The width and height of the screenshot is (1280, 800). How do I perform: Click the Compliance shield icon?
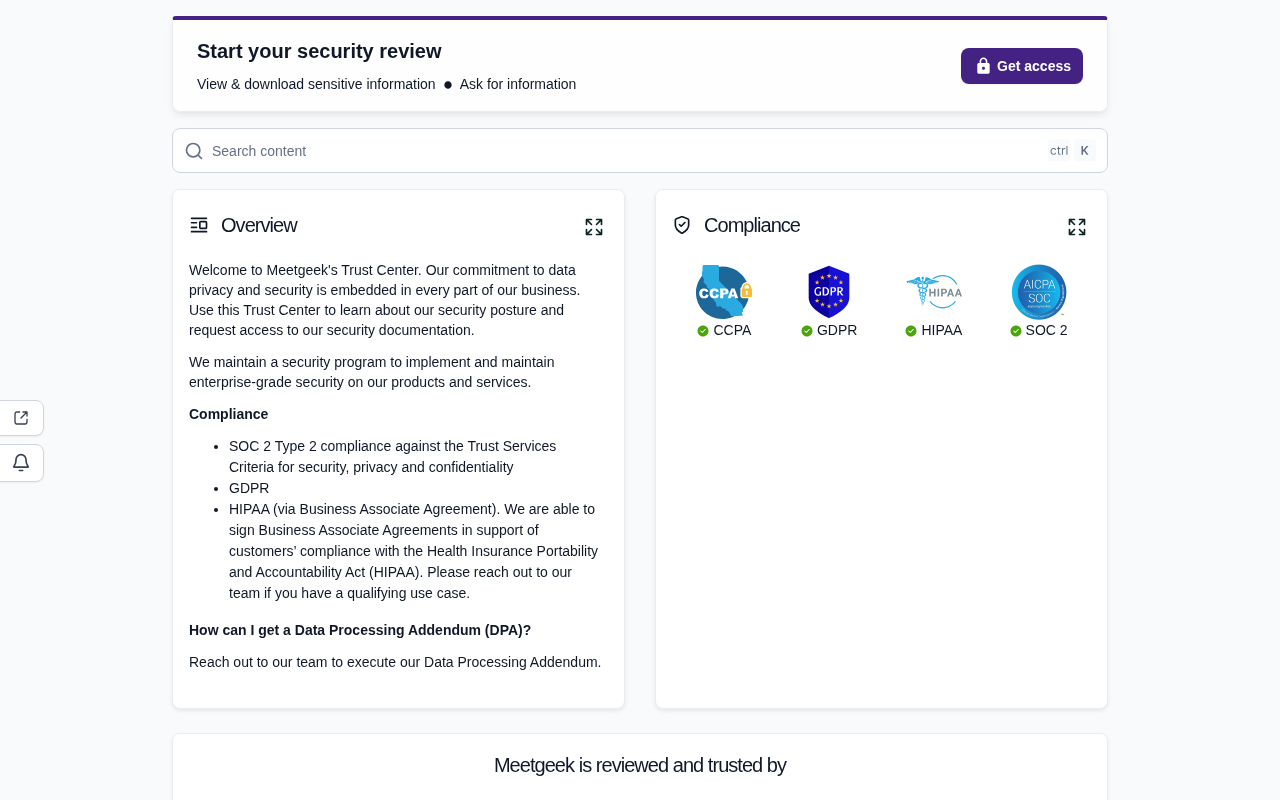(682, 225)
